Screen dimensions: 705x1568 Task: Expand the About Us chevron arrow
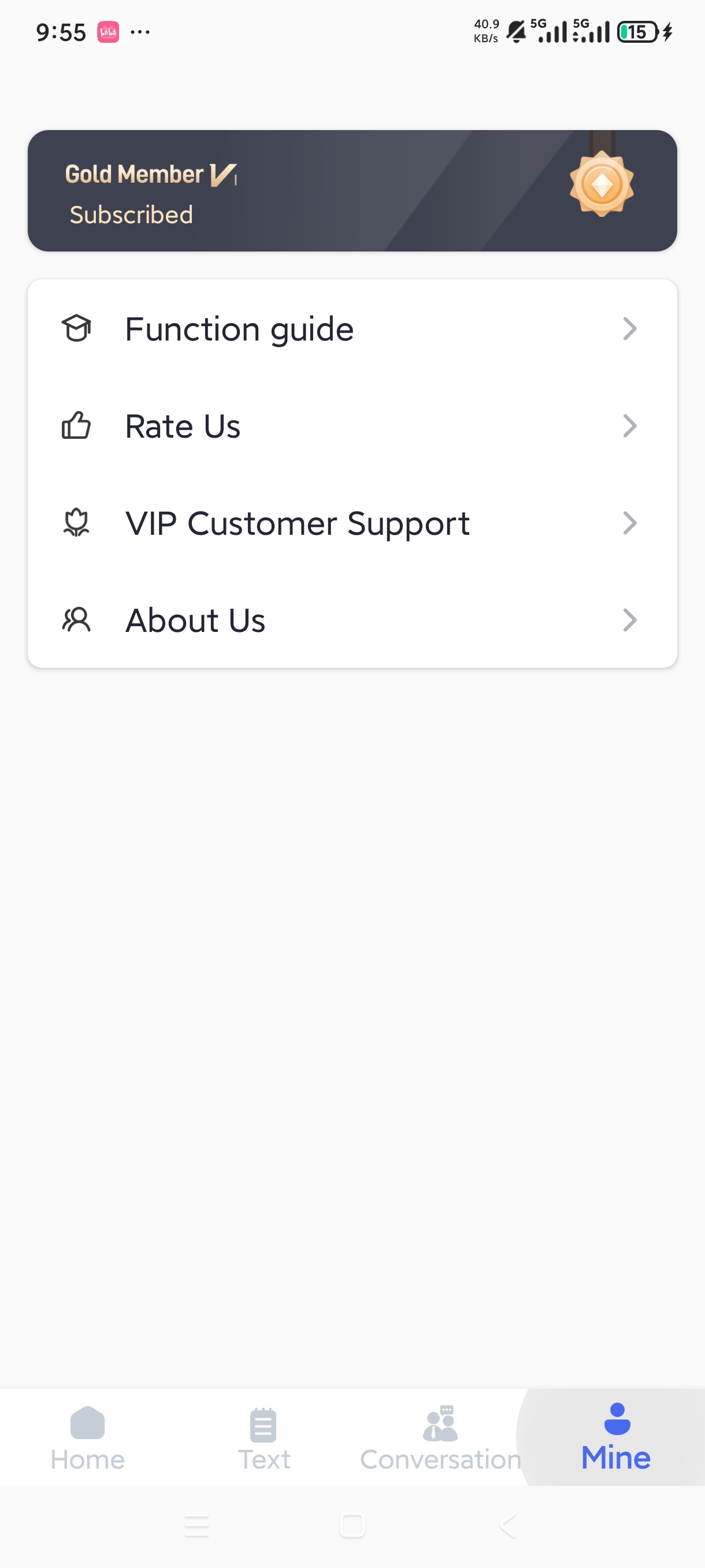[630, 620]
